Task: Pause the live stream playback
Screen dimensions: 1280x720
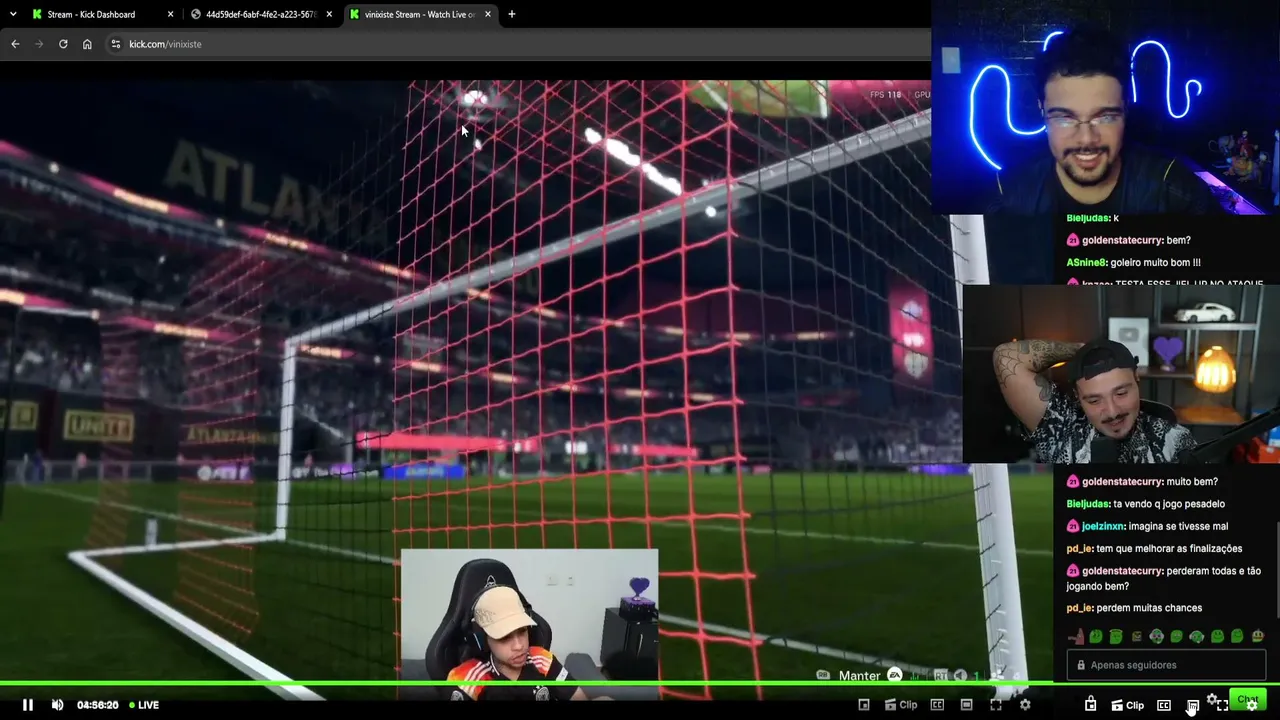Action: coord(28,705)
